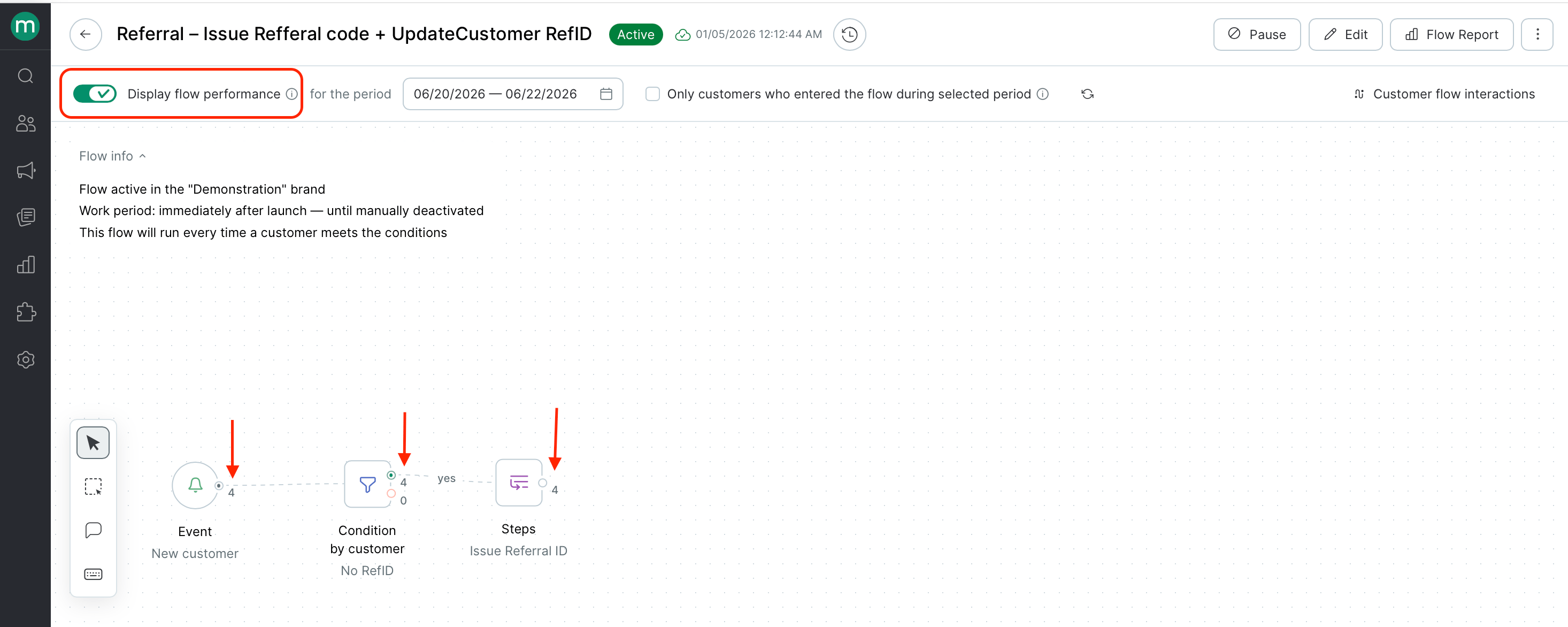This screenshot has width=1568, height=627.
Task: Click the 'This flow will run every time' line
Action: click(263, 233)
